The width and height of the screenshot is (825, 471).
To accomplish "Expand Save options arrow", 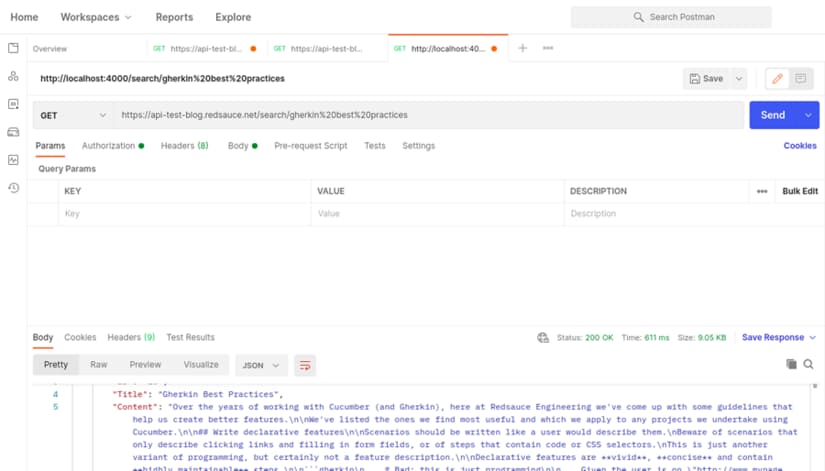I will click(739, 79).
